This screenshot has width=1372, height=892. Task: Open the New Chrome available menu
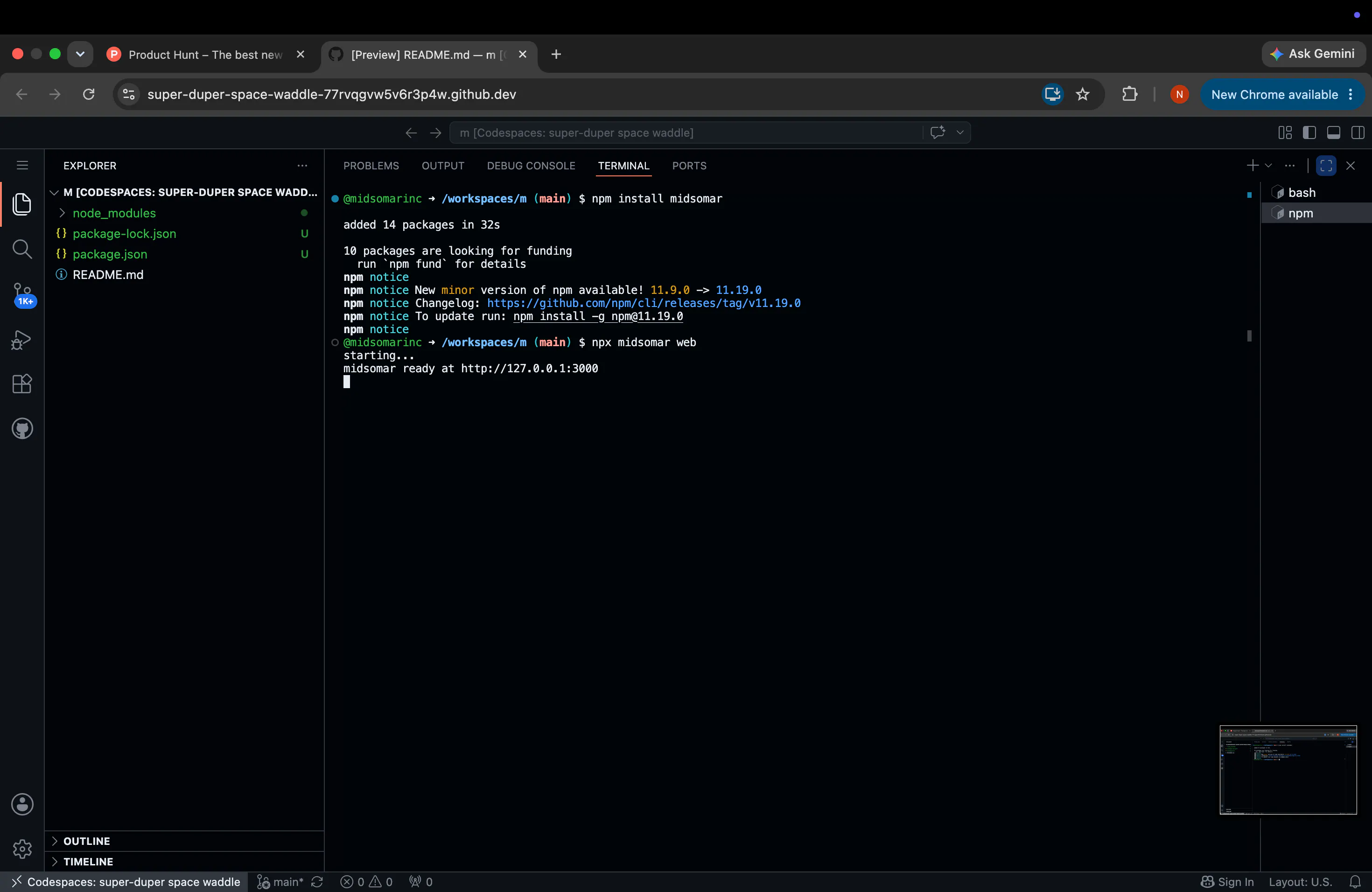coord(1282,95)
